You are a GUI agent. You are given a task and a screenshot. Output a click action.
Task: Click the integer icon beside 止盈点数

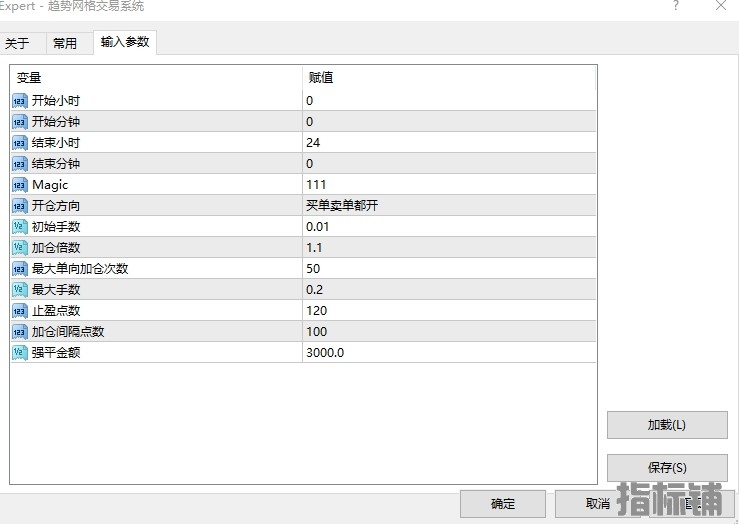coord(19,311)
